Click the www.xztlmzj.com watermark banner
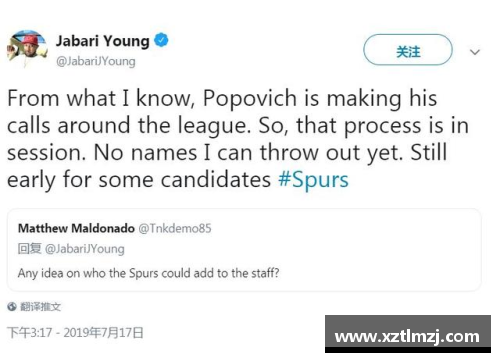The image size is (500, 362). 408,334
